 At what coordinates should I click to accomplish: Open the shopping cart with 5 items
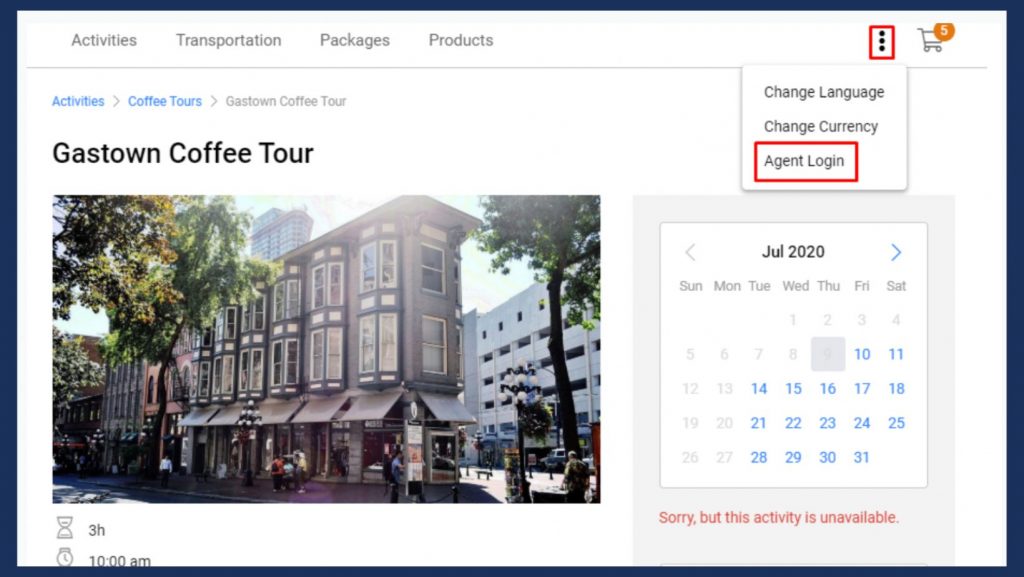[932, 42]
